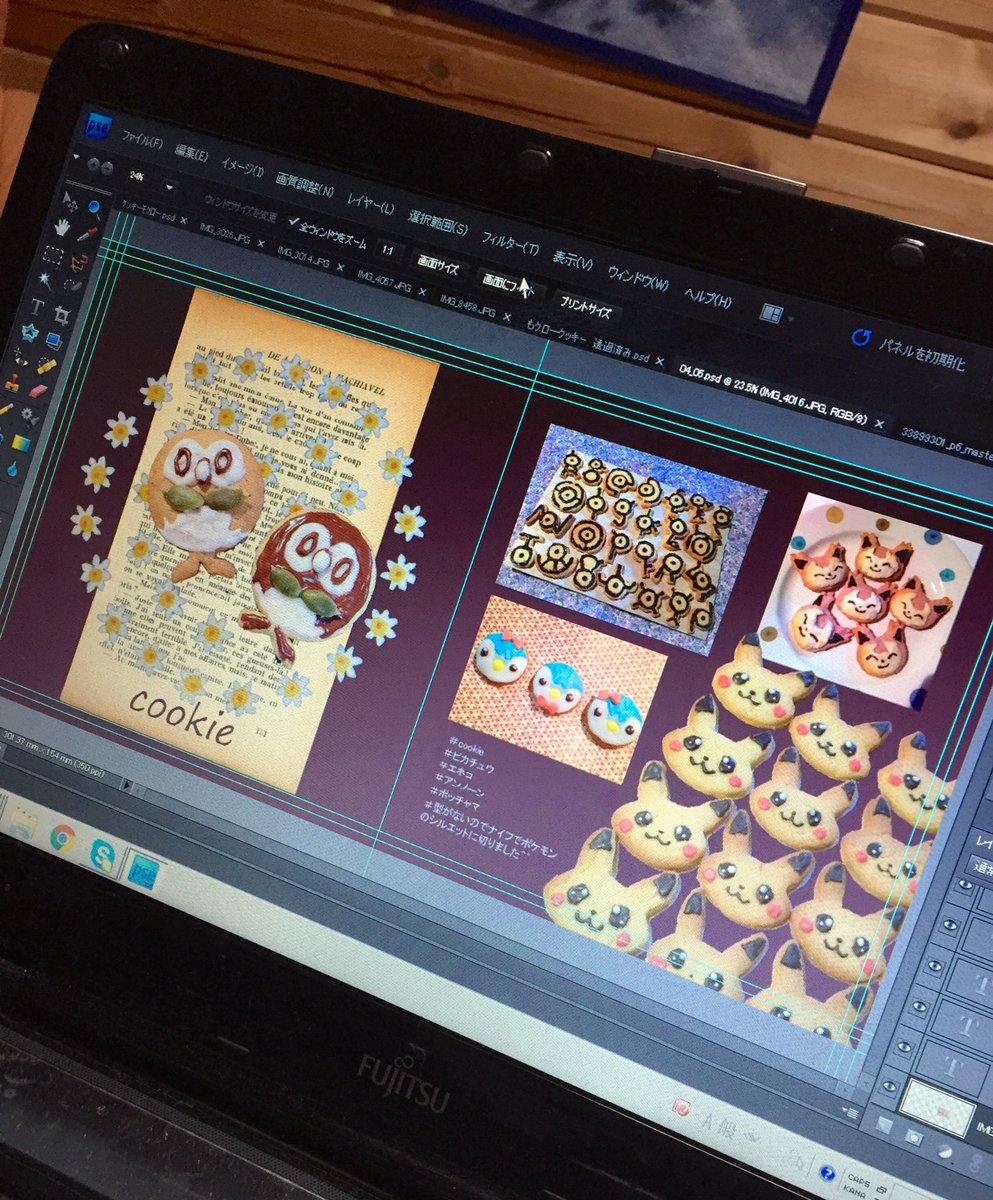Screen dimensions: 993x1200
Task: Select the Cookie Cutter star tool
Action: click(x=29, y=332)
